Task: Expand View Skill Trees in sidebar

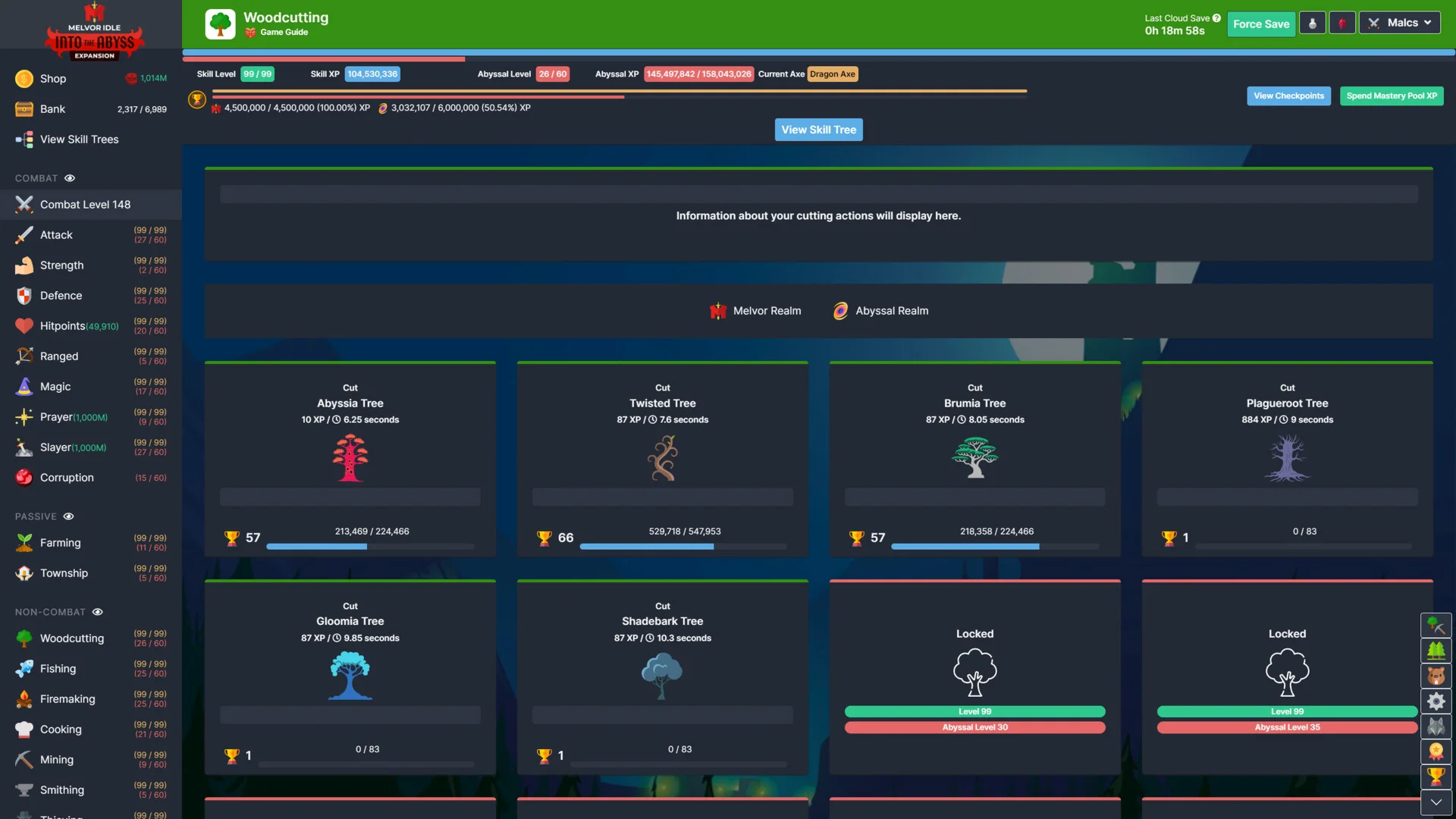Action: coord(79,140)
